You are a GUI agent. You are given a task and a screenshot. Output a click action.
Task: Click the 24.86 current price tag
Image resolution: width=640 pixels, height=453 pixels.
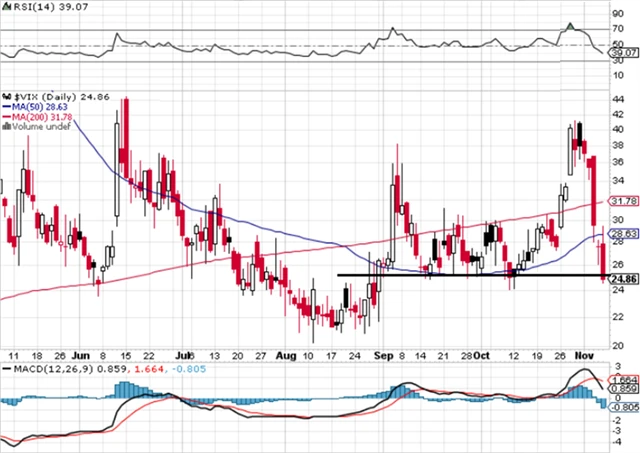624,279
